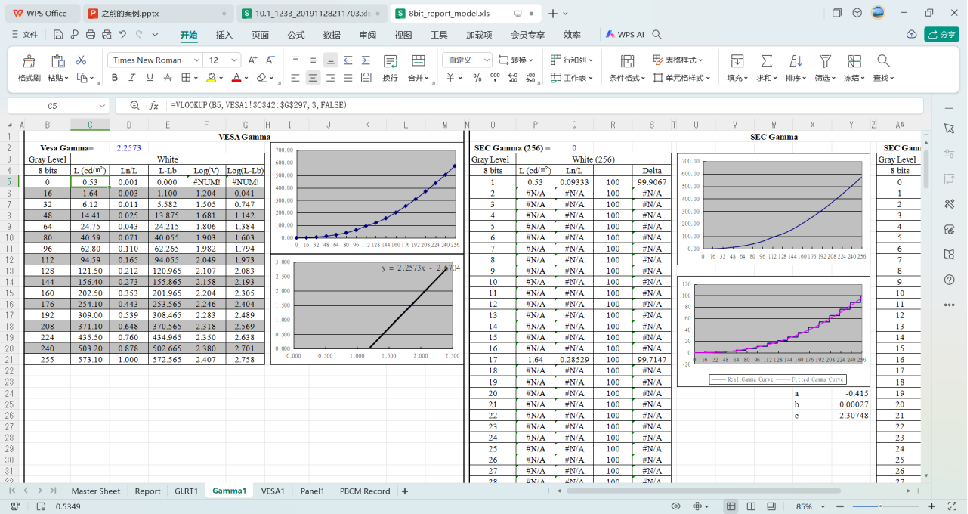
Task: Expand the font color dropdown arrow
Action: [x=246, y=78]
